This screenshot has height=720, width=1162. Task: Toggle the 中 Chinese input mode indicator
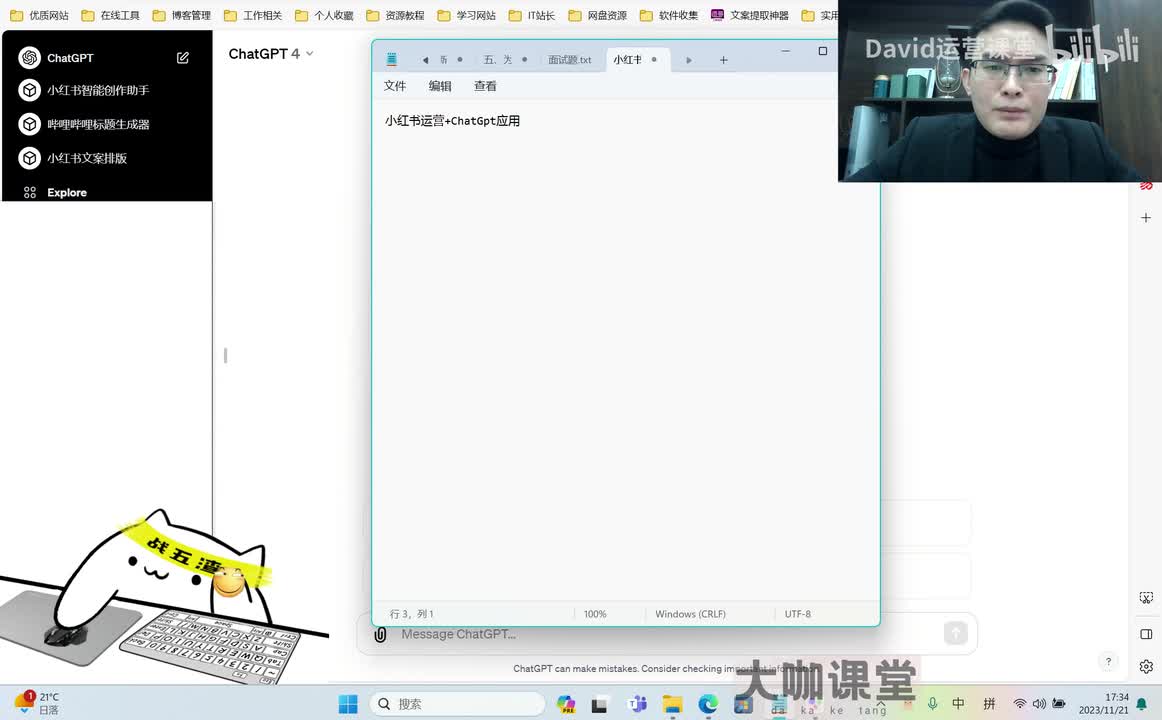coord(958,704)
